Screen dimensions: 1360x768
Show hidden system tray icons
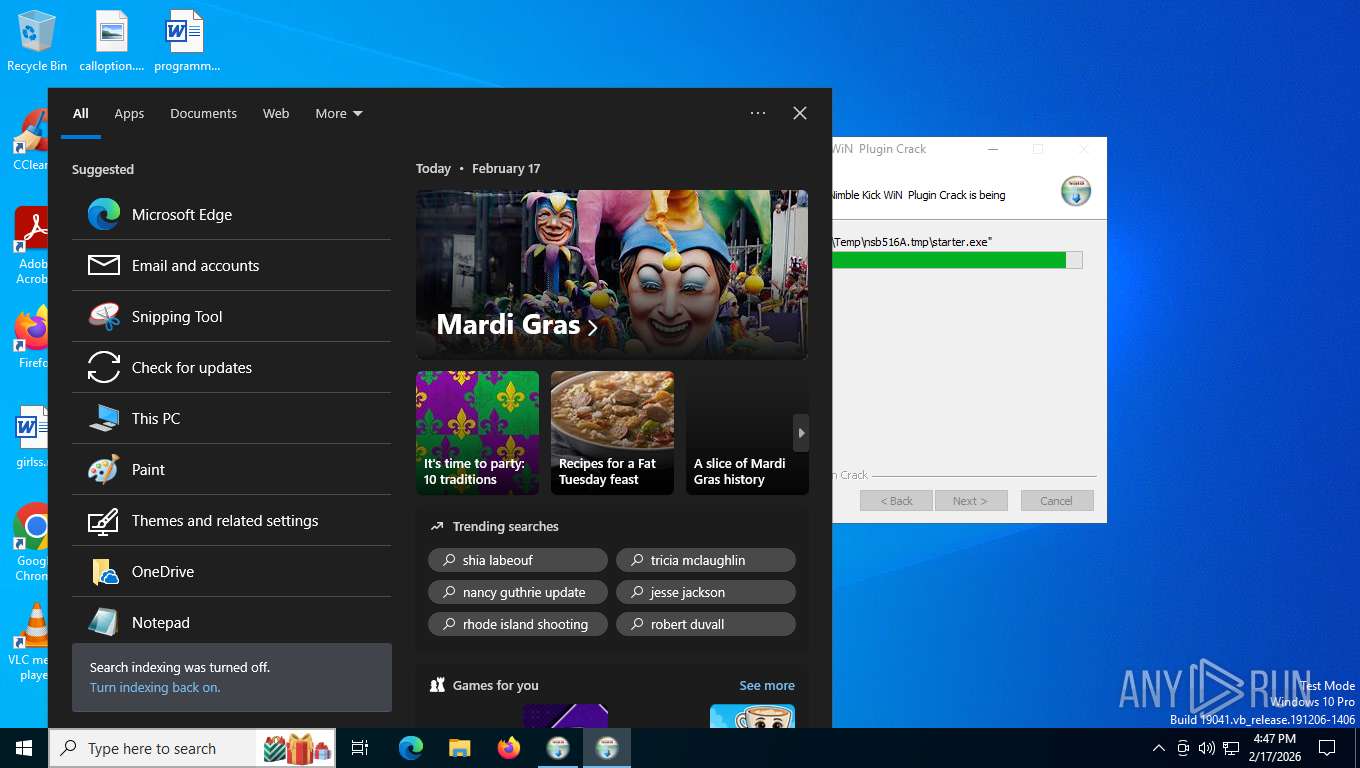[x=1159, y=748]
